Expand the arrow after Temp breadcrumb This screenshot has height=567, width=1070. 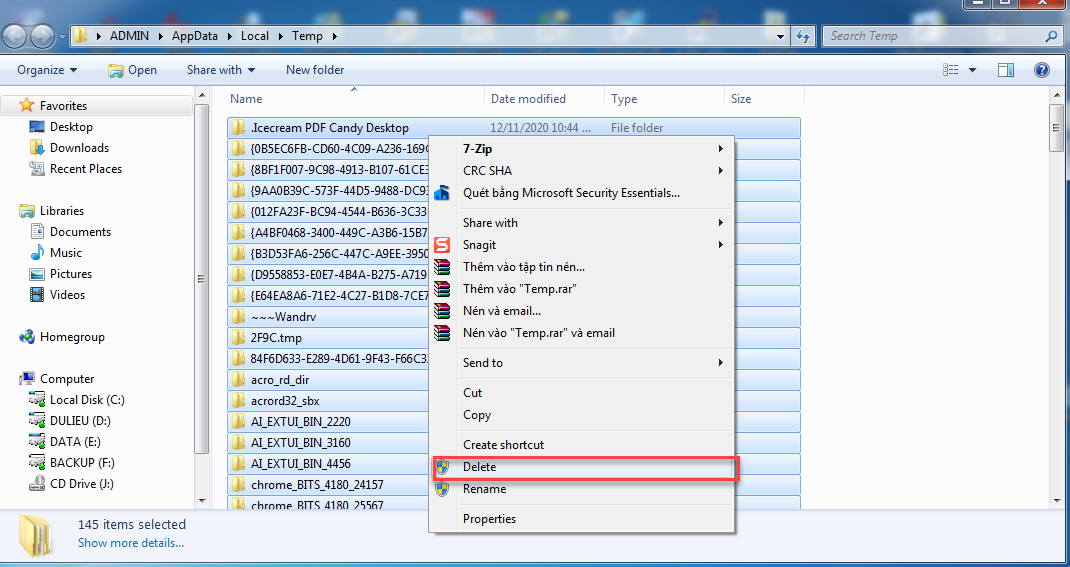[x=334, y=36]
